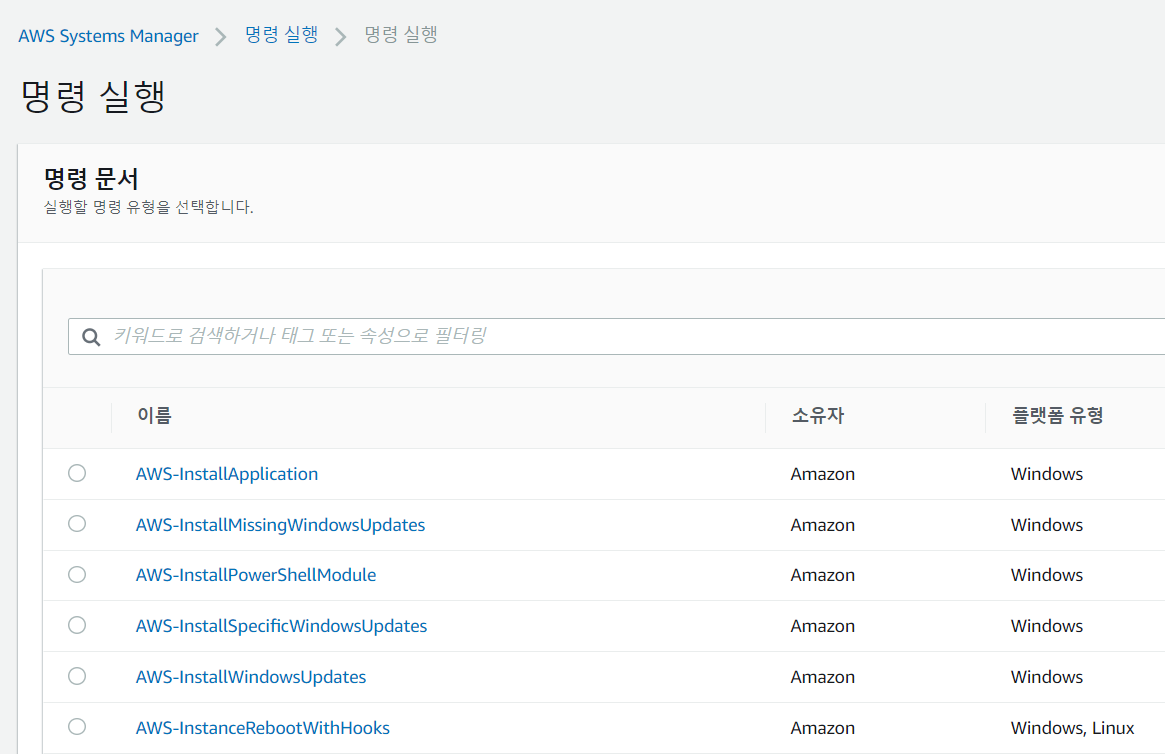Image resolution: width=1165 pixels, height=754 pixels.
Task: Click the search magnifier icon
Action: (91, 337)
